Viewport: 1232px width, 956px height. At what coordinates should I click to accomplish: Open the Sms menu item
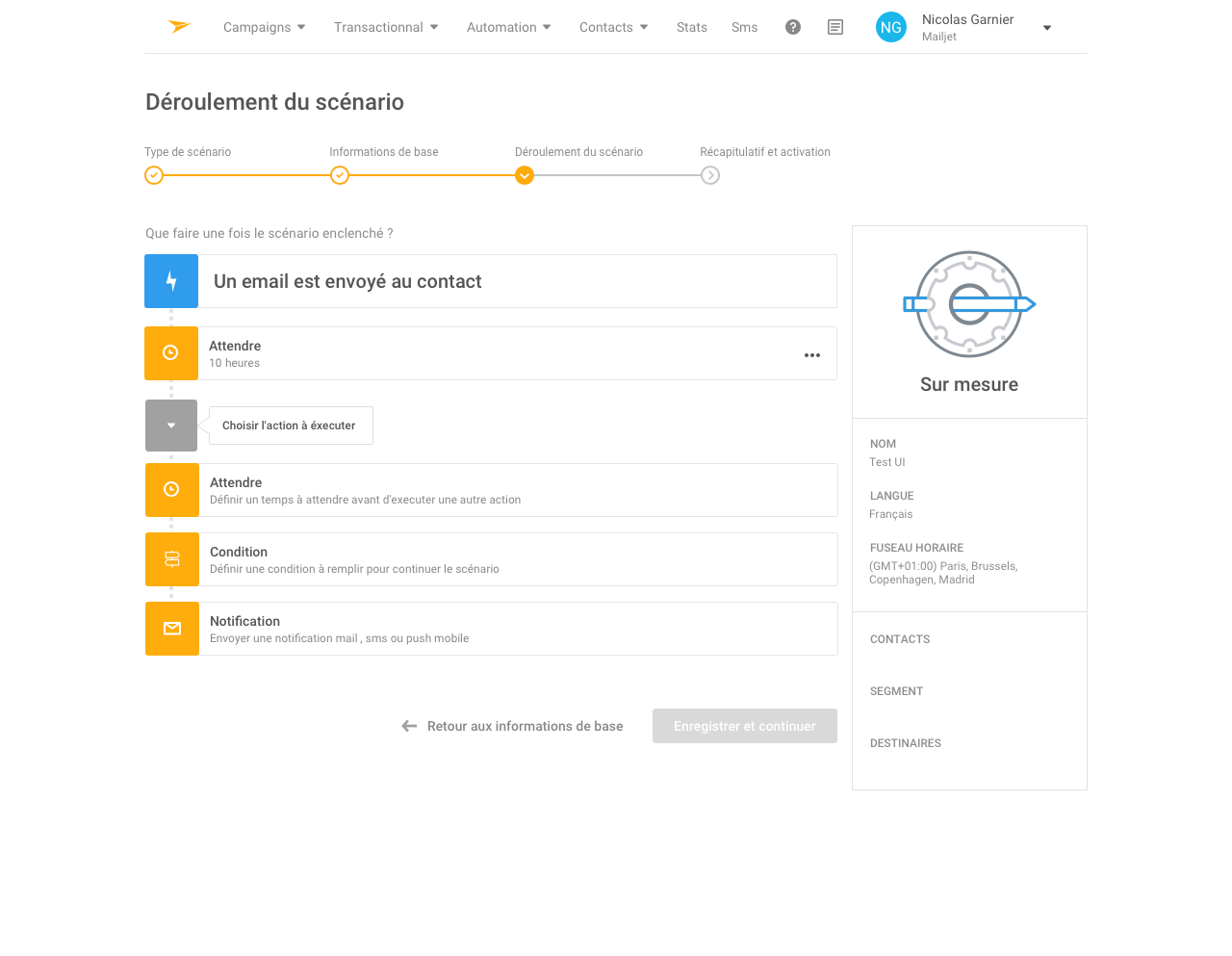coord(744,27)
